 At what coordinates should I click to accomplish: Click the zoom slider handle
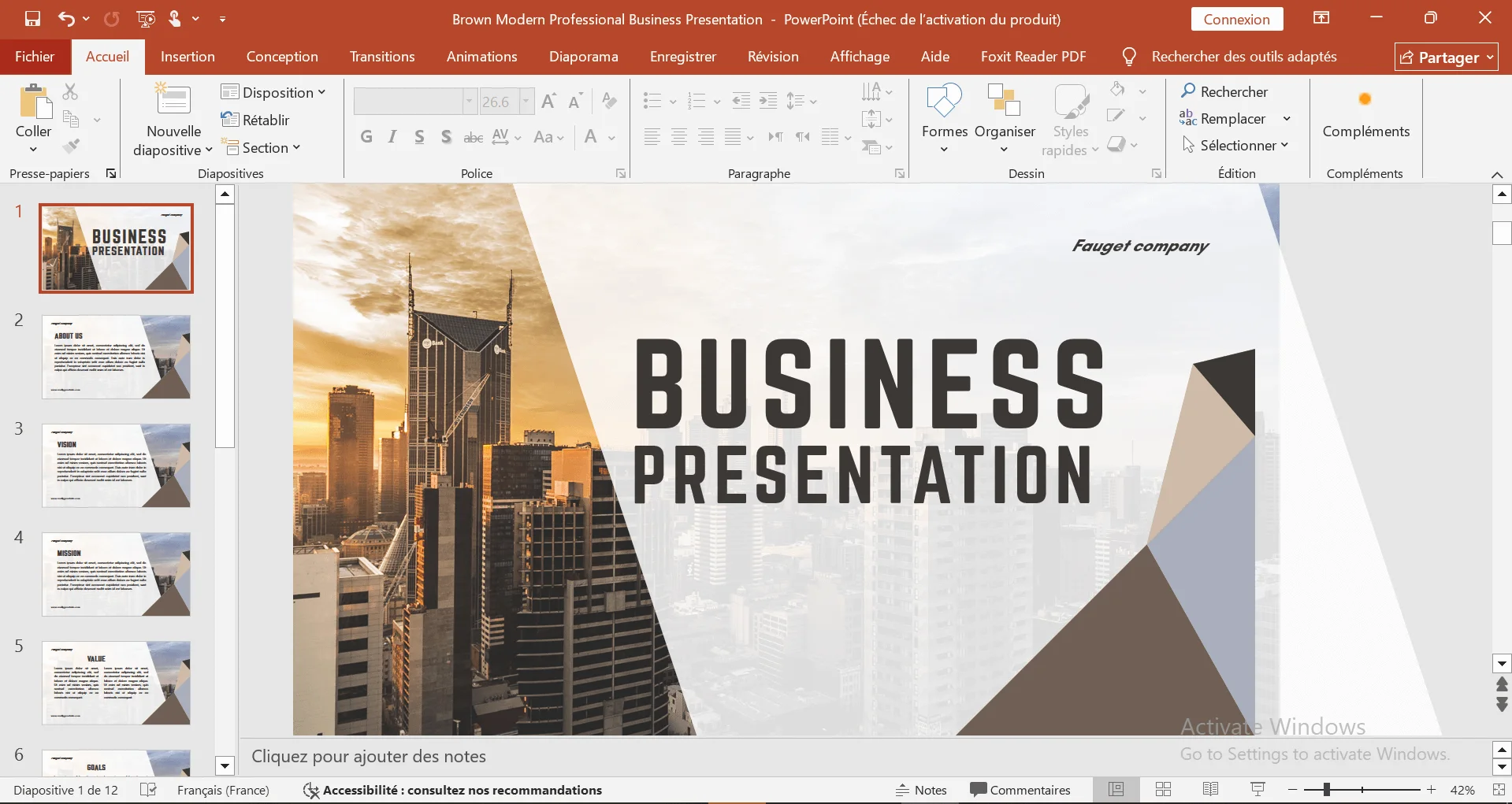pos(1327,790)
